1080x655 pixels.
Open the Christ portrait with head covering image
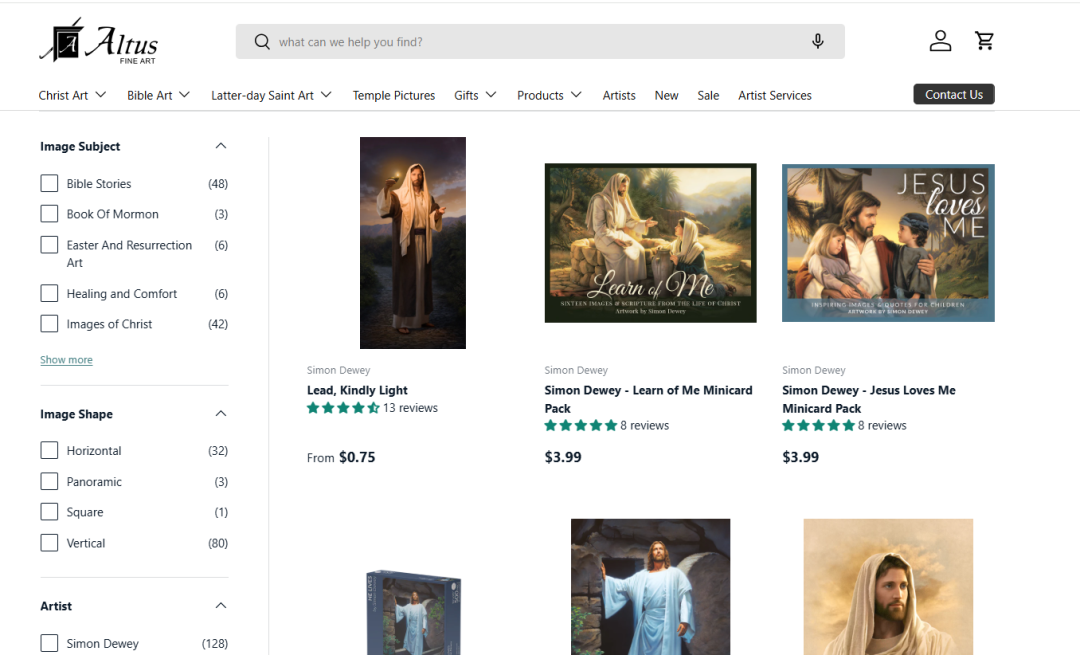[x=889, y=587]
